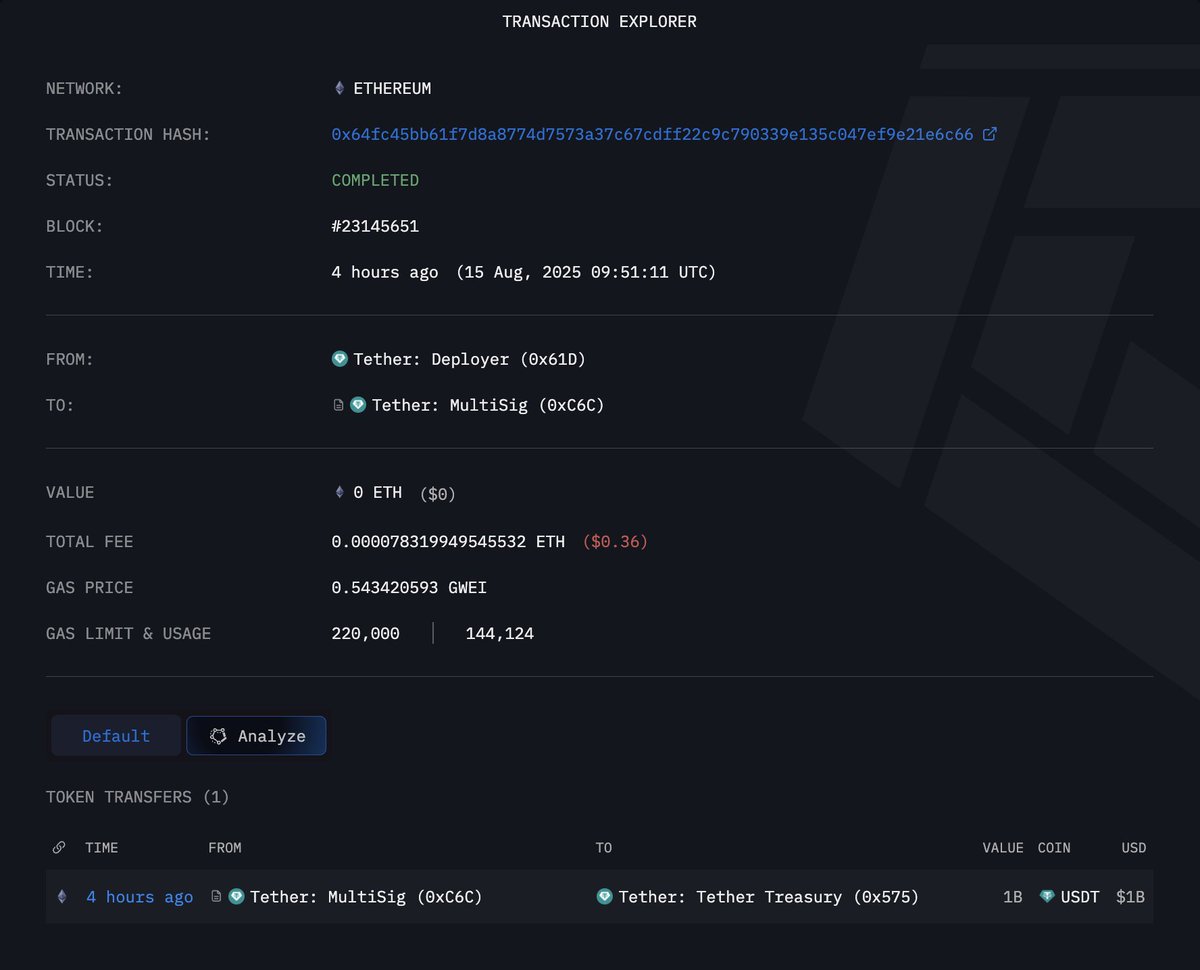This screenshot has height=970, width=1200.
Task: Click the gas limit value 220,000
Action: click(x=365, y=633)
